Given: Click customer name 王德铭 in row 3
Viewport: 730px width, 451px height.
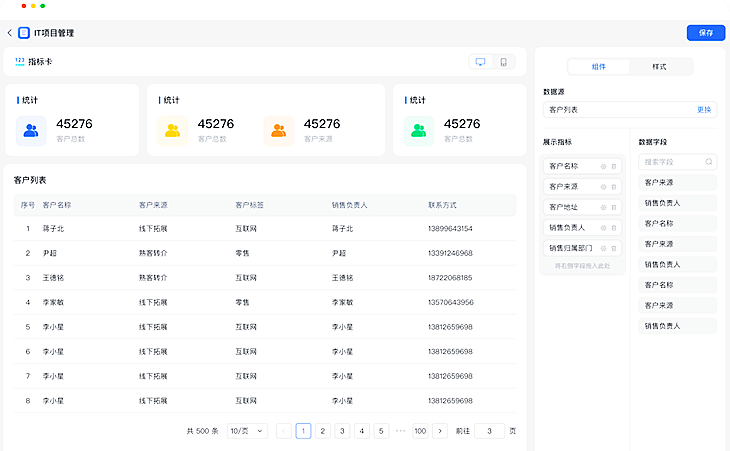Looking at the screenshot, I should [54, 278].
